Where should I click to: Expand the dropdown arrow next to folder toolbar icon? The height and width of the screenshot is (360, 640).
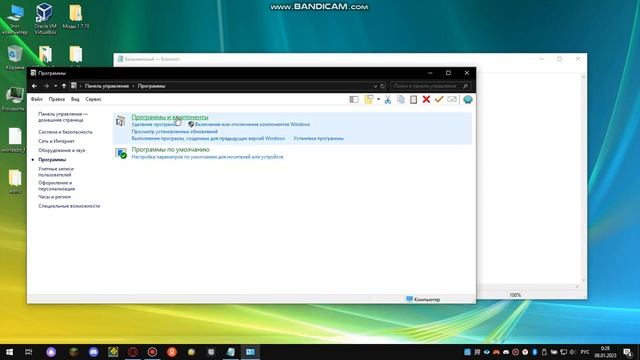click(x=378, y=100)
